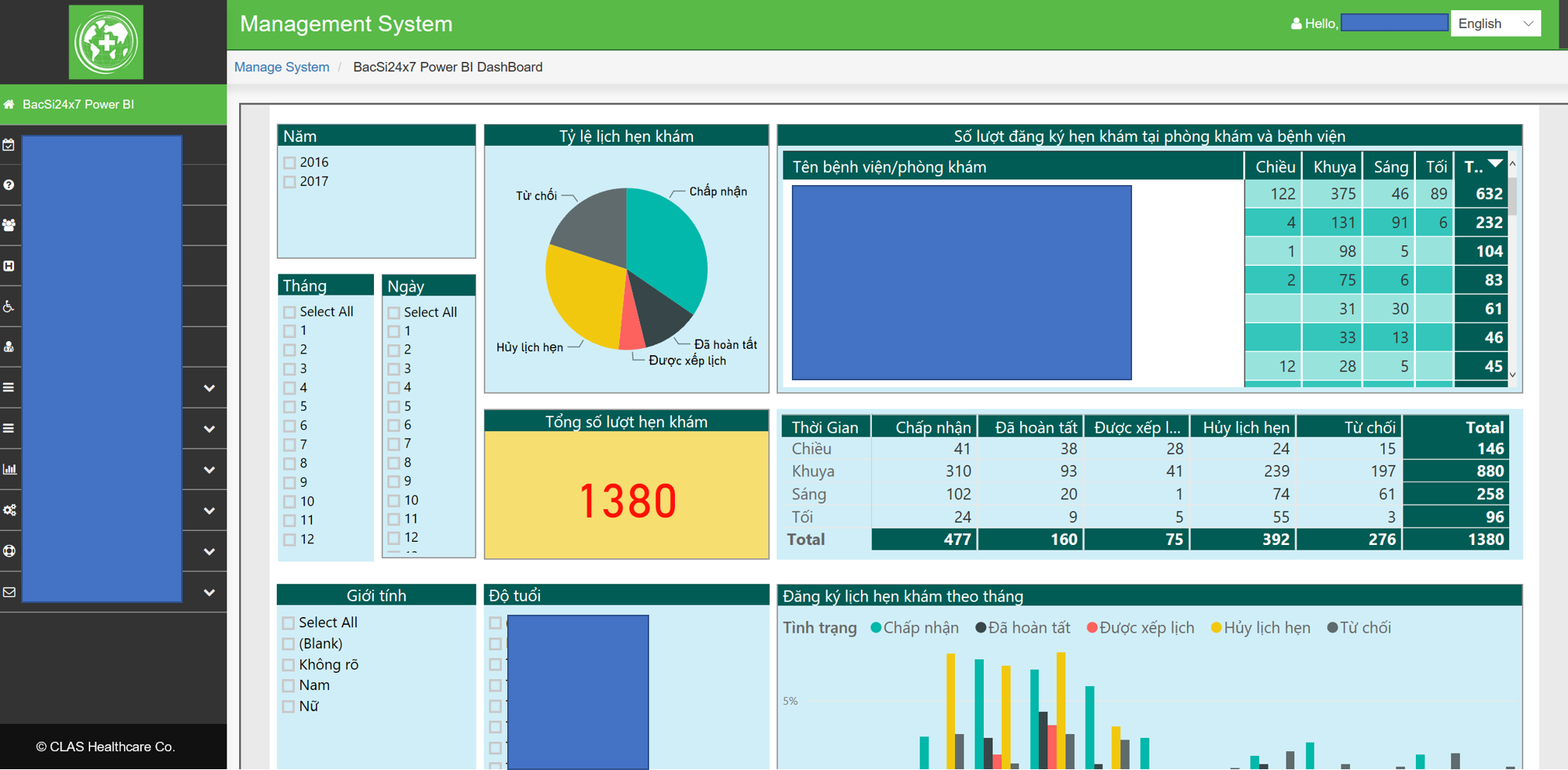Click the Đã hoàn tất column header
Image resolution: width=1568 pixels, height=770 pixels.
[1031, 427]
